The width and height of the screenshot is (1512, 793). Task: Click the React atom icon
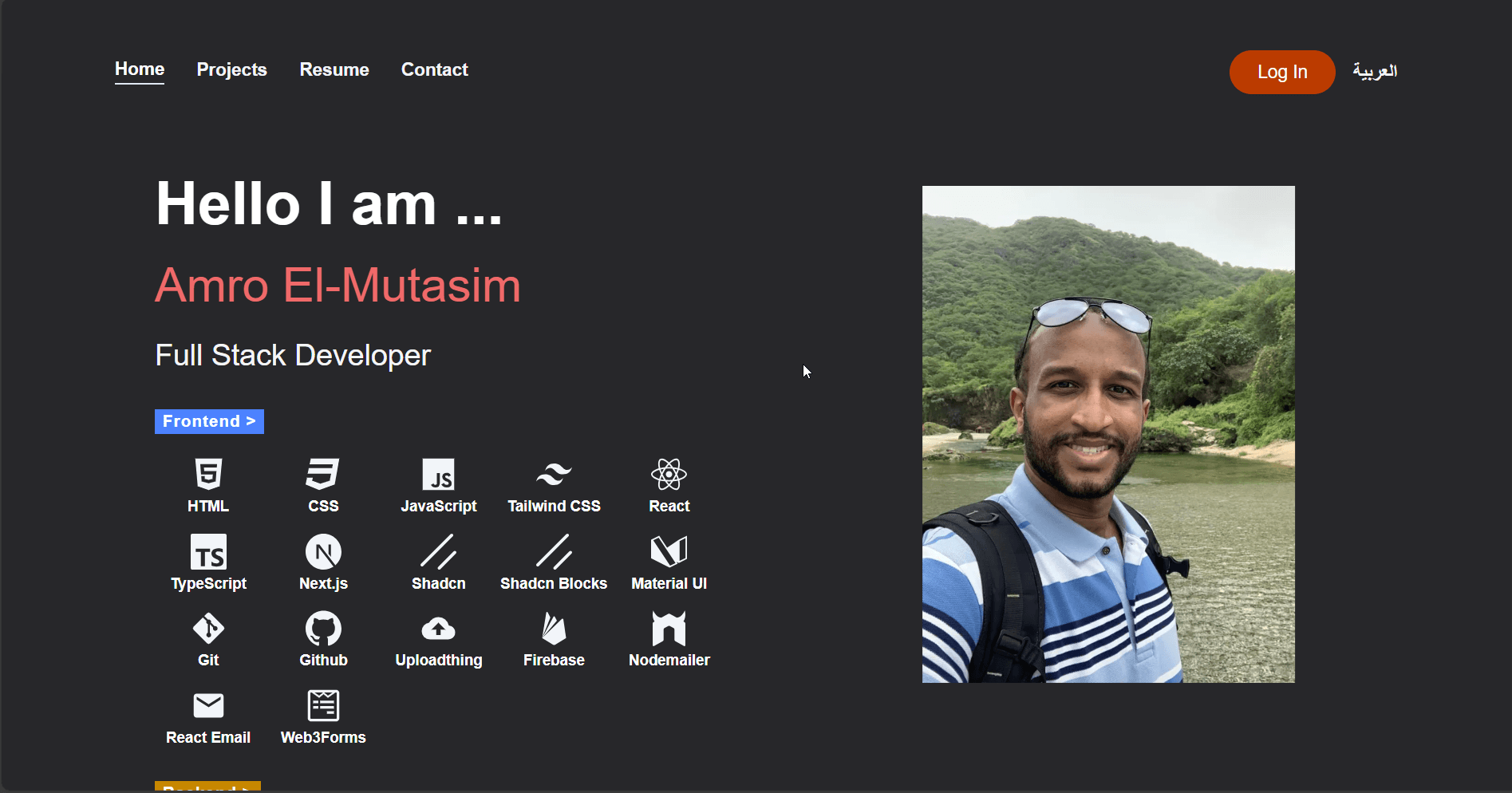coord(669,474)
